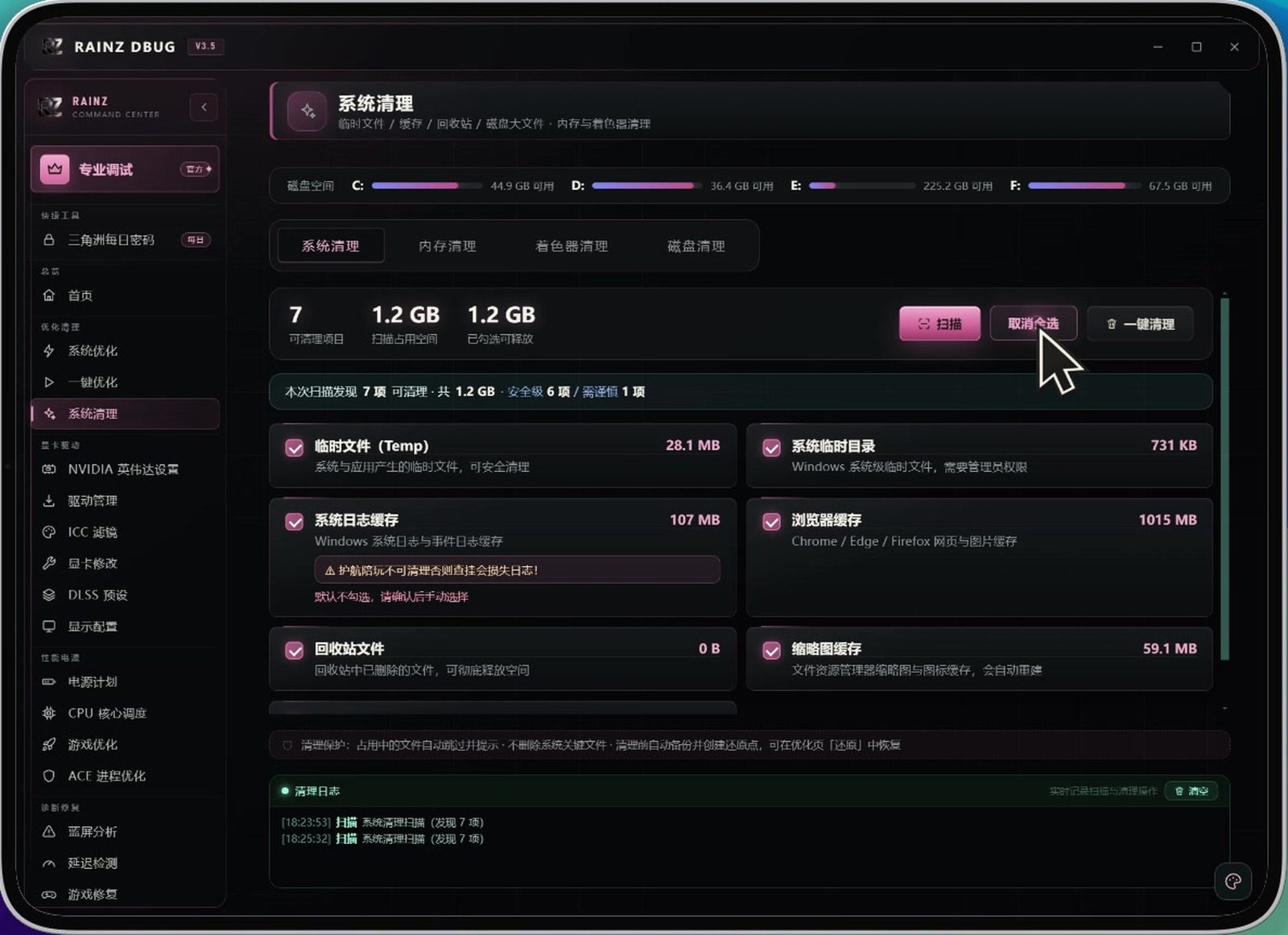
Task: Open 蓝屏分析 warning triangle icon
Action: click(x=49, y=832)
